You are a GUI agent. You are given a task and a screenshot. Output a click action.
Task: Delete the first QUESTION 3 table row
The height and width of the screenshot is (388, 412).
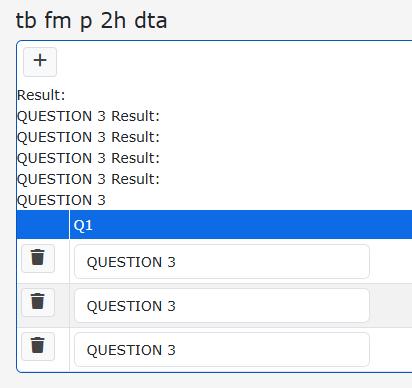pos(38,258)
